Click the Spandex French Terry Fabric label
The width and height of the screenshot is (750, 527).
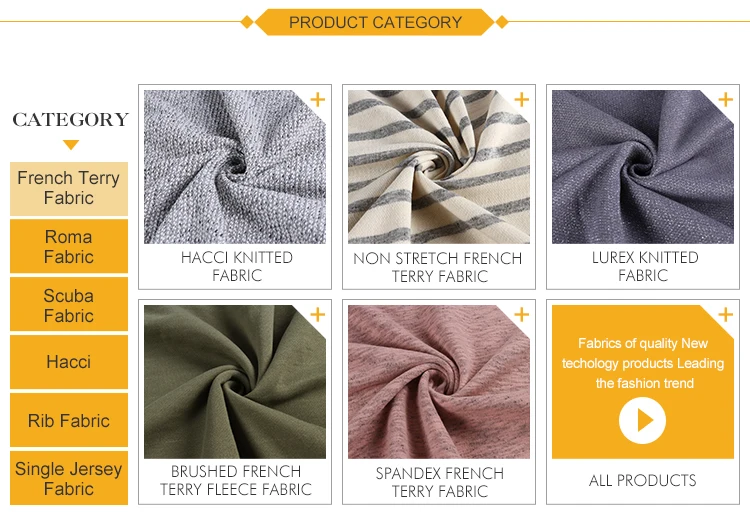pyautogui.click(x=440, y=482)
